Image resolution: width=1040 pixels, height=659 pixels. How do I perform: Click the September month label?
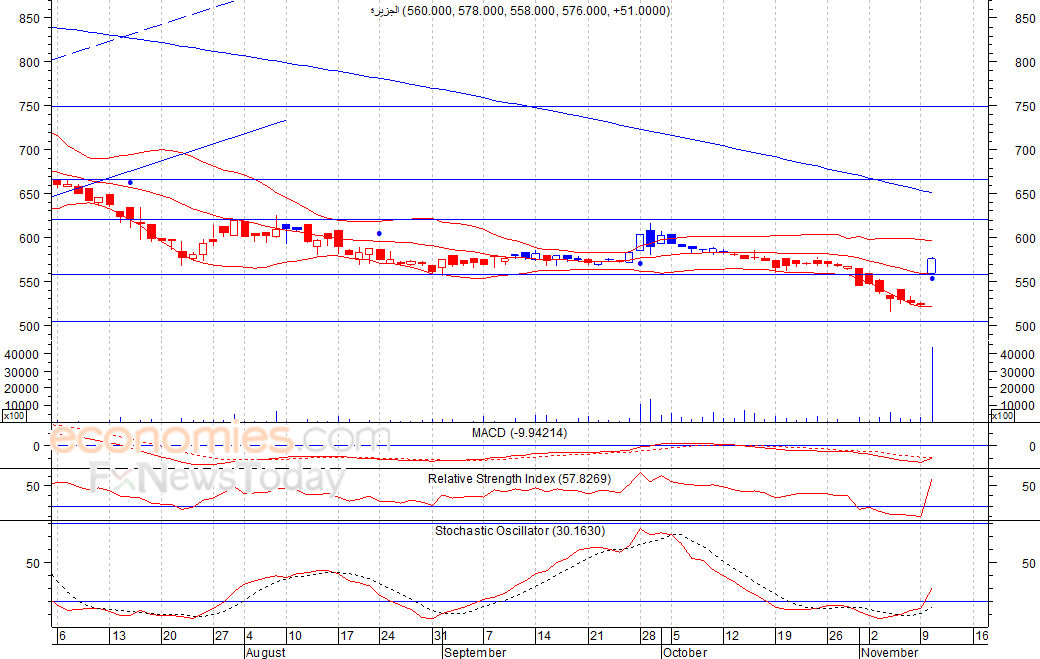(475, 652)
